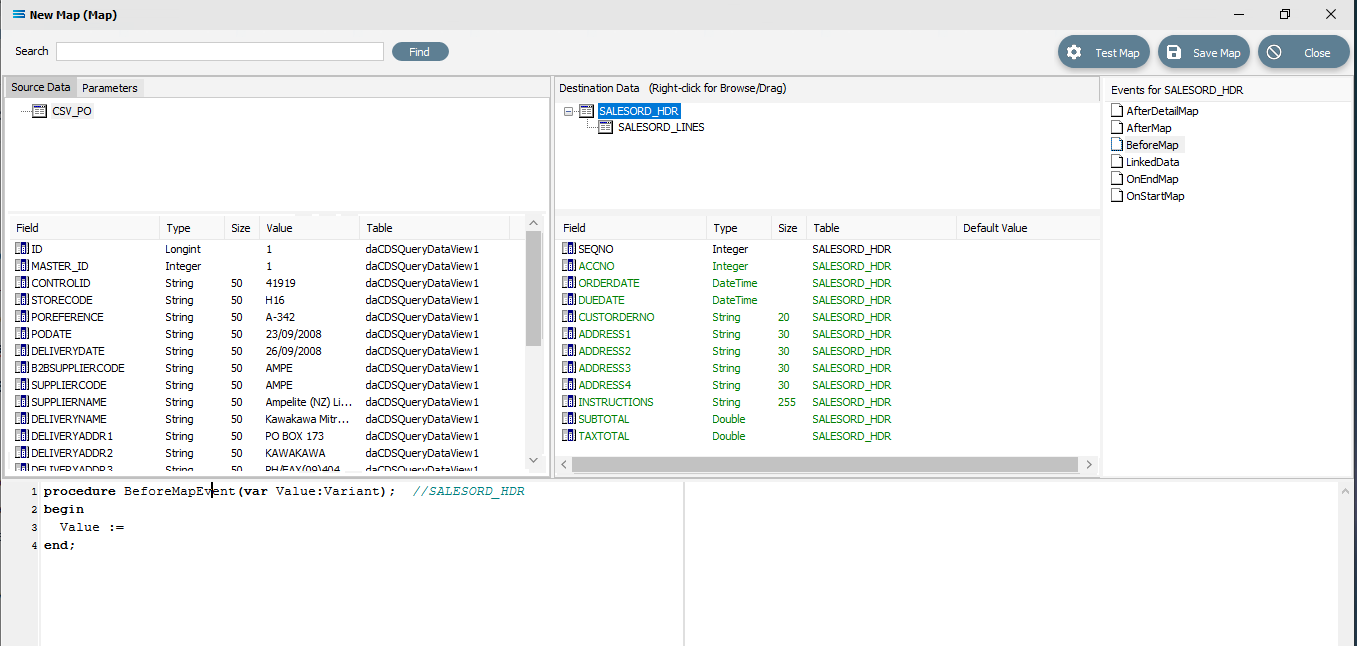
Task: Click the destination Default Value column header
Action: pos(1028,228)
